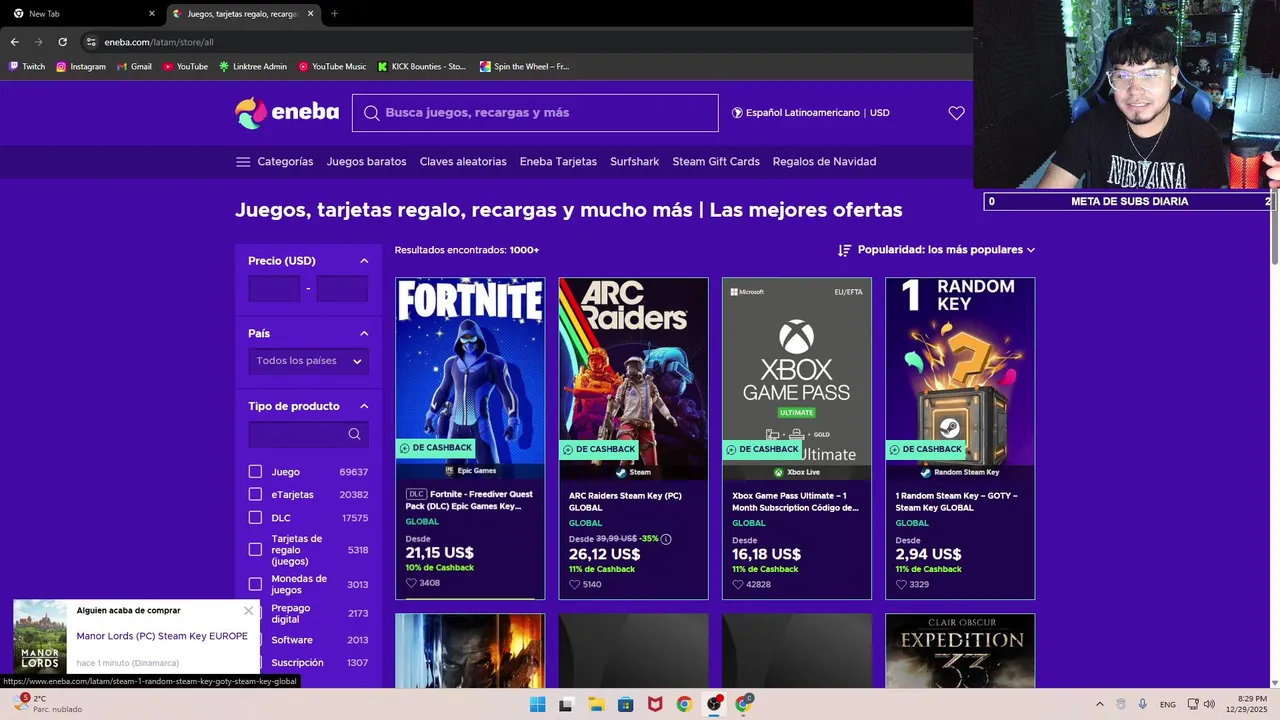Show hidden system tray icons
The image size is (1280, 720).
[1100, 704]
